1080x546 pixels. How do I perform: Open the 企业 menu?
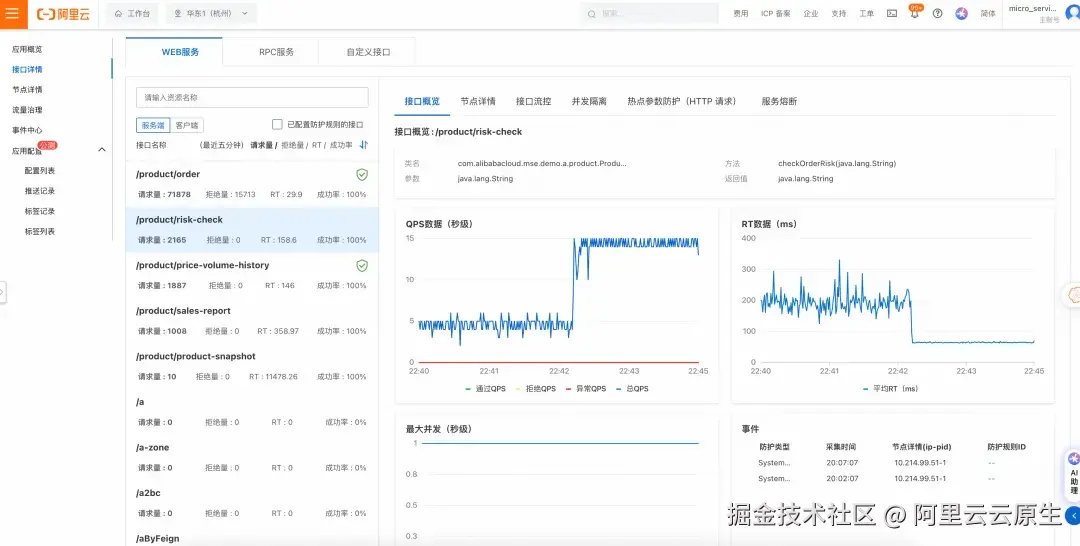point(811,14)
